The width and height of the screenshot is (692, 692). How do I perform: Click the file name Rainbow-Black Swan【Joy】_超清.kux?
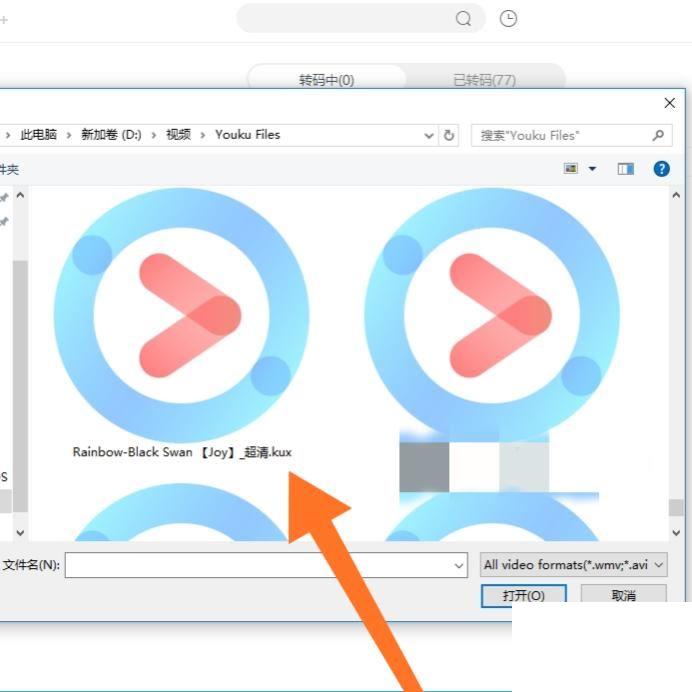coord(182,452)
